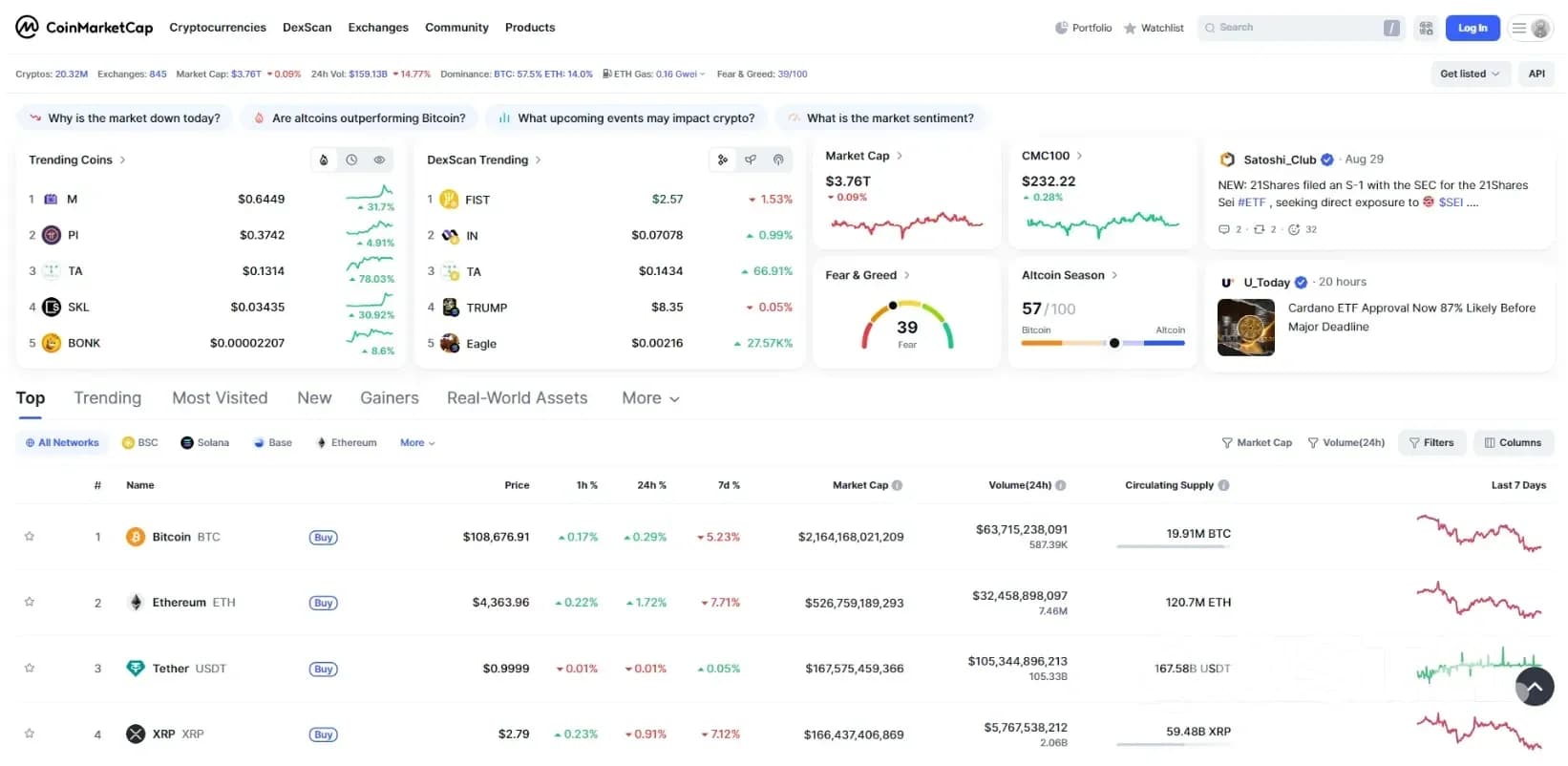Click the Ethereum coin logo
The width and height of the screenshot is (1568, 766).
[136, 603]
